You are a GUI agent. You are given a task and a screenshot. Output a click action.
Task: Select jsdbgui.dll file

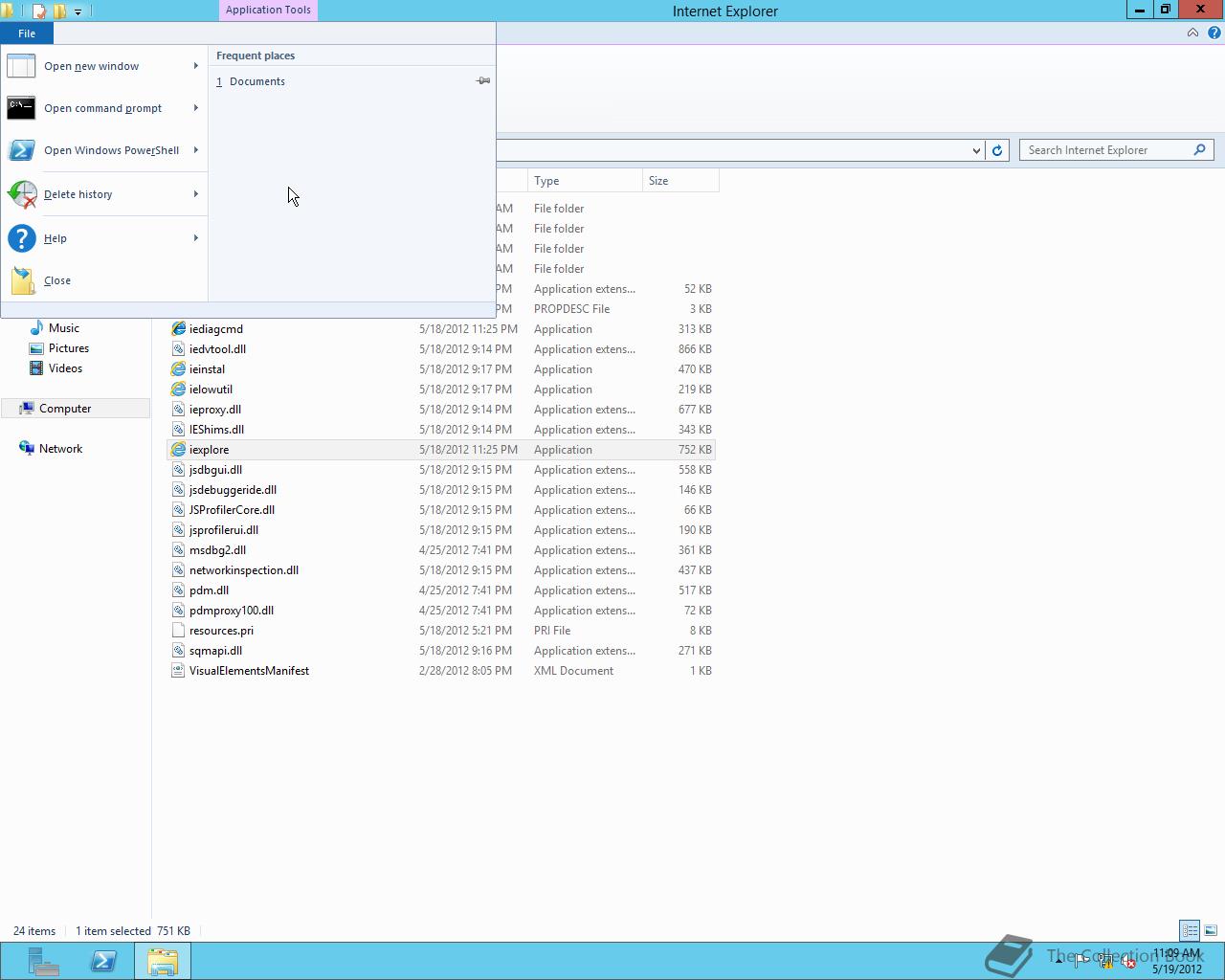215,470
